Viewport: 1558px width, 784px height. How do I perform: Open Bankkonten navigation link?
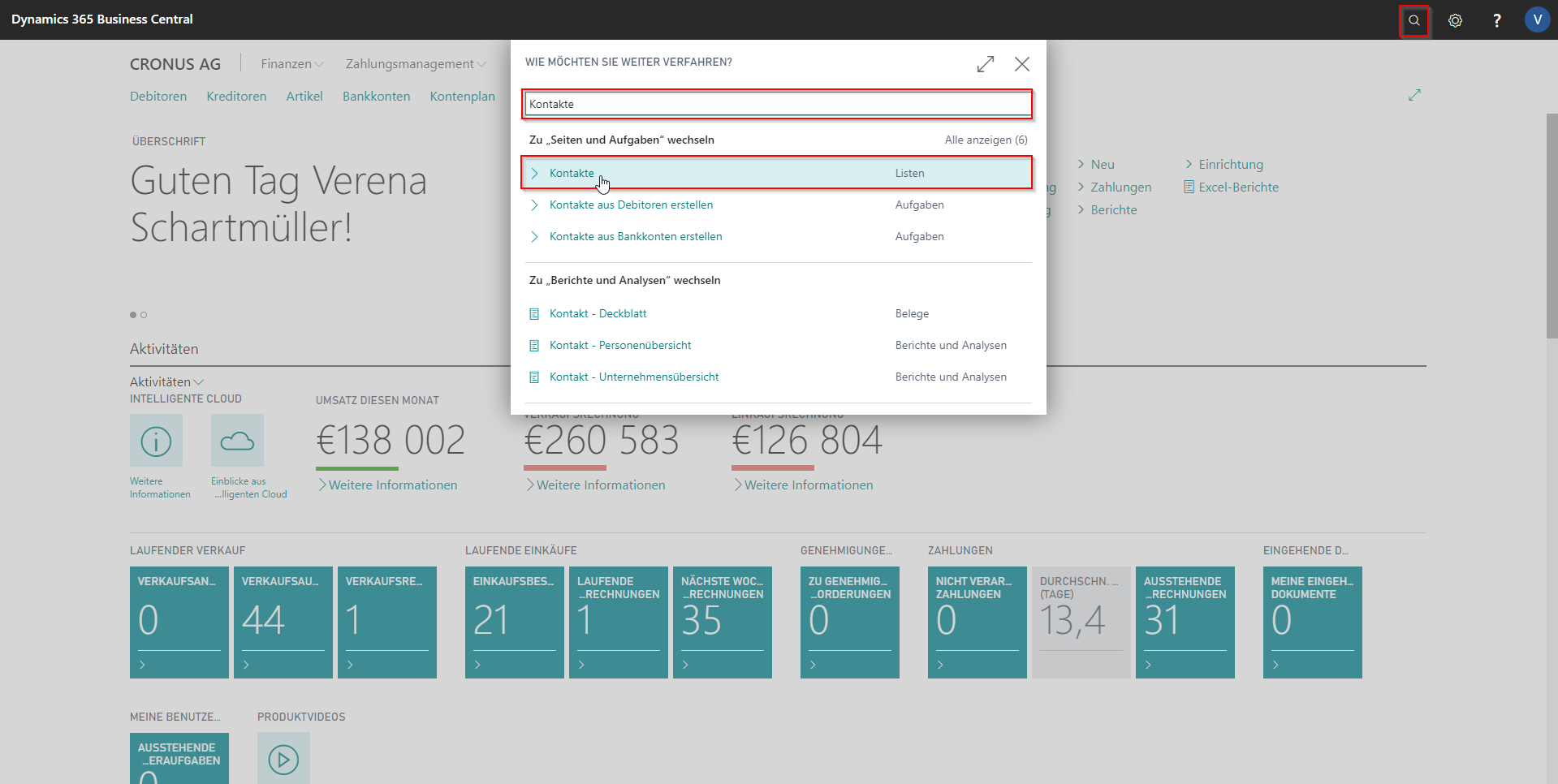[x=376, y=96]
